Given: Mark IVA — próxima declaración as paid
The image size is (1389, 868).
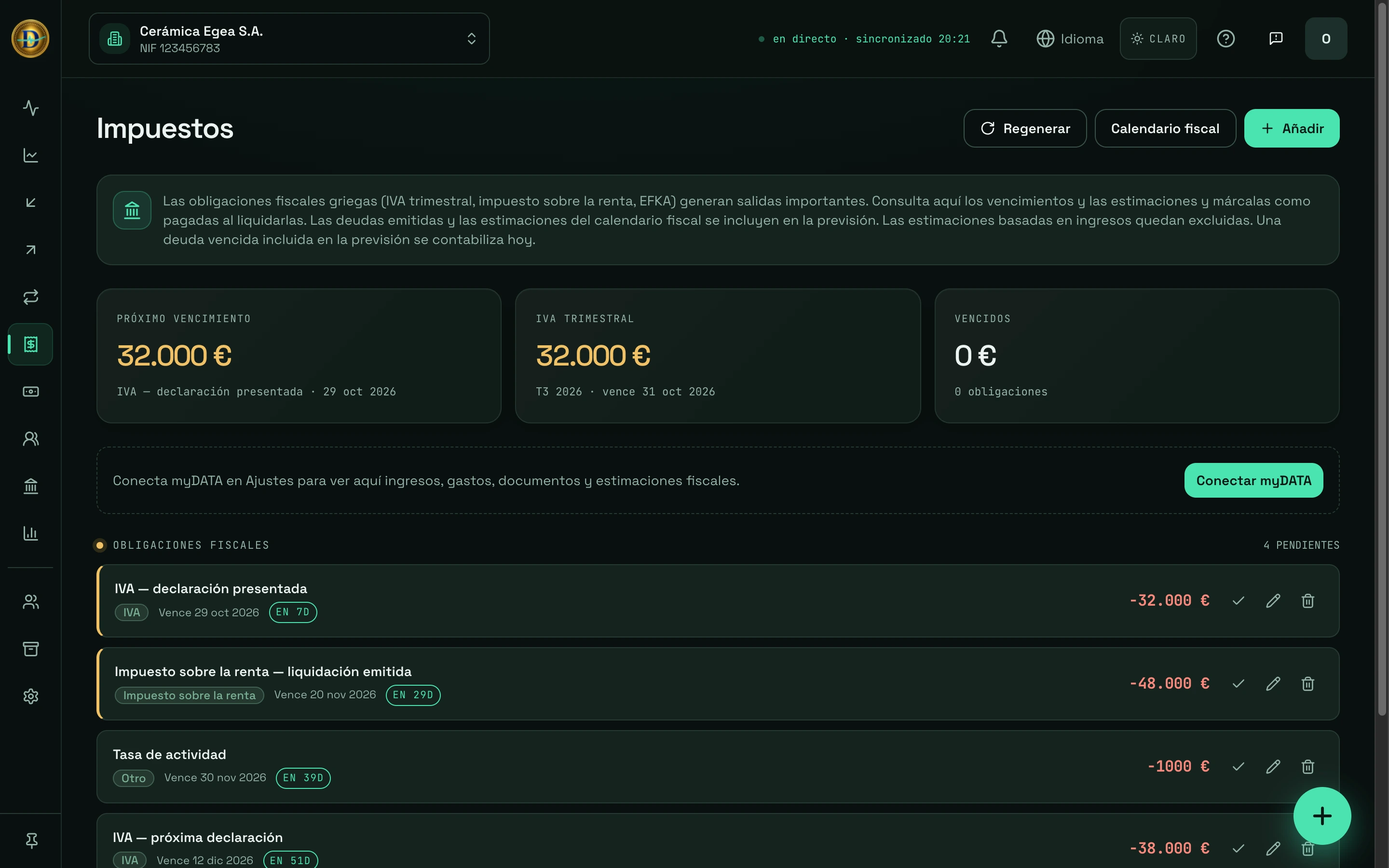Looking at the screenshot, I should (x=1238, y=849).
